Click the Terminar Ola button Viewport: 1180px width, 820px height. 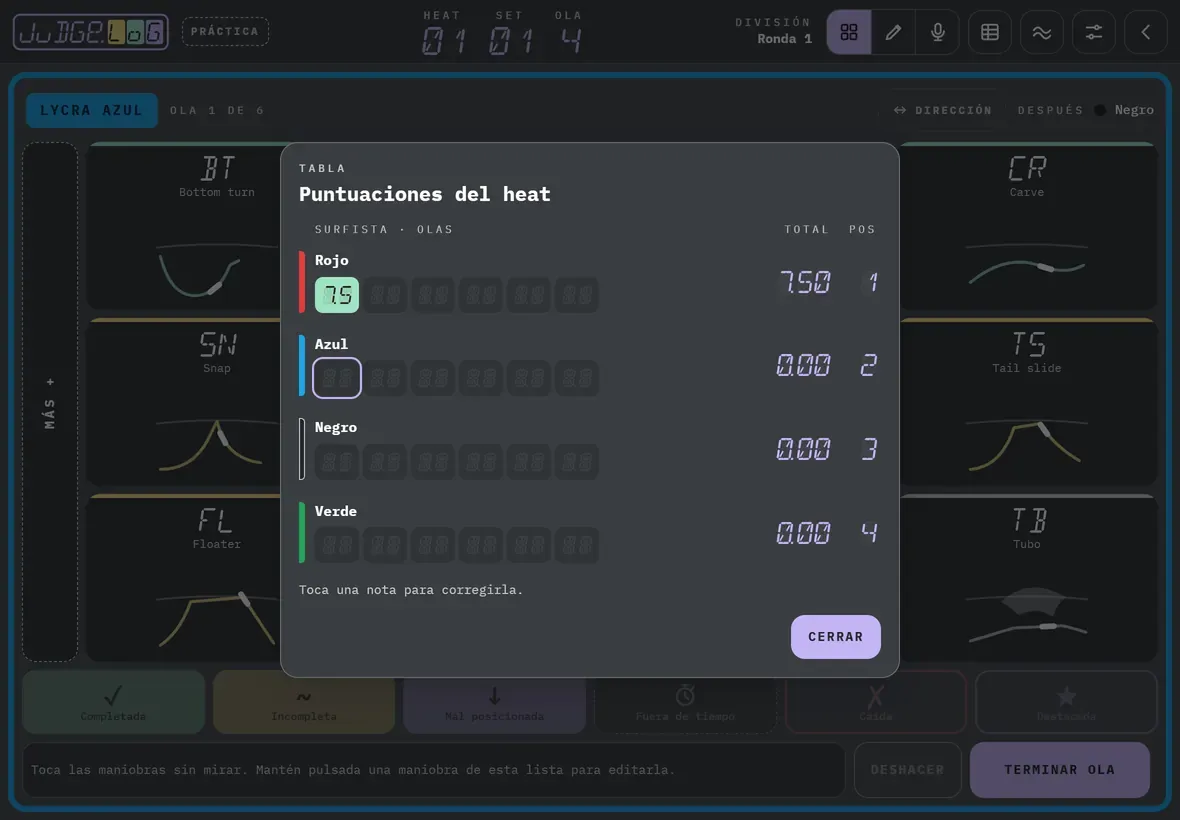[1060, 770]
